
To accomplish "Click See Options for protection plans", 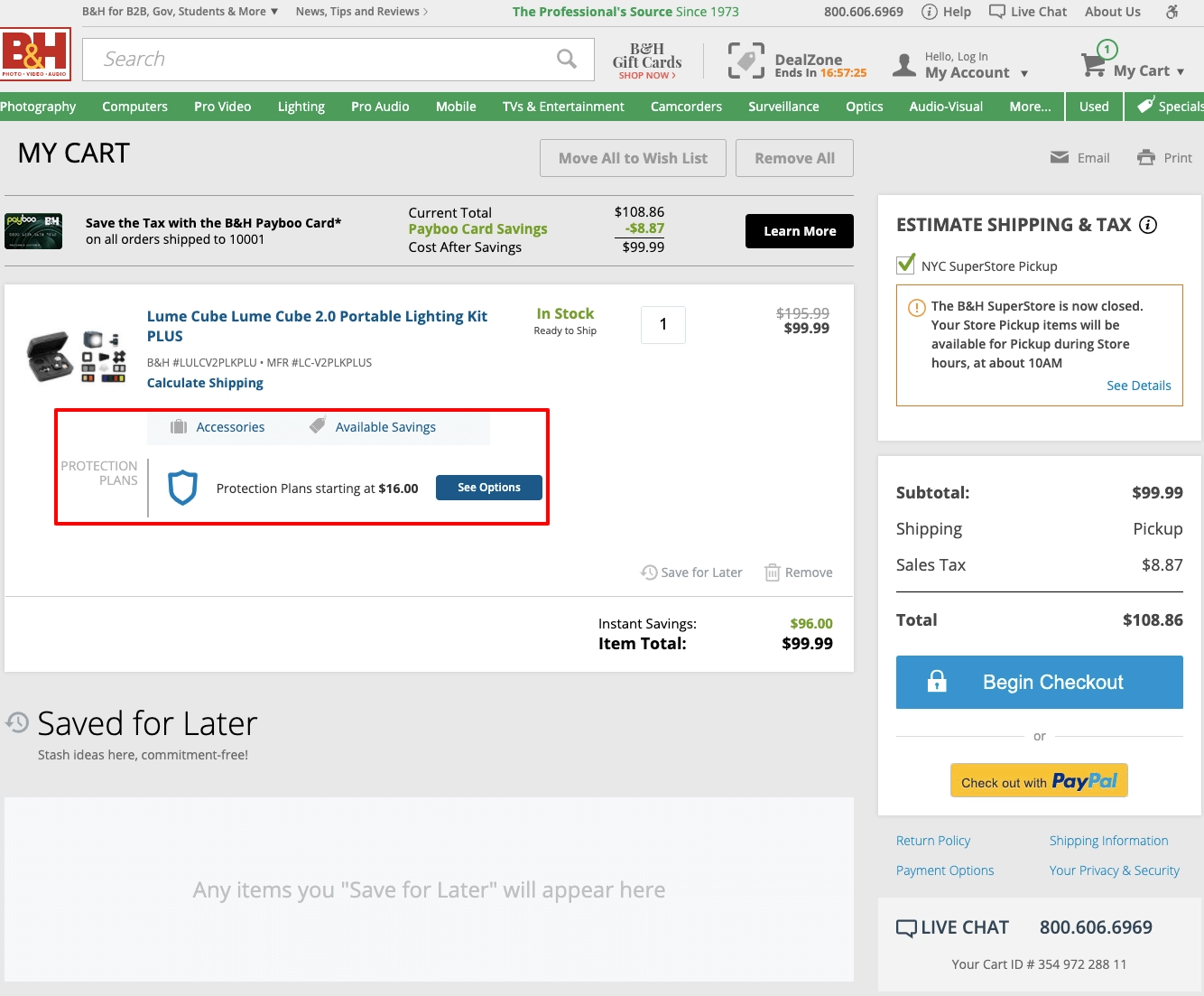I will pyautogui.click(x=488, y=488).
